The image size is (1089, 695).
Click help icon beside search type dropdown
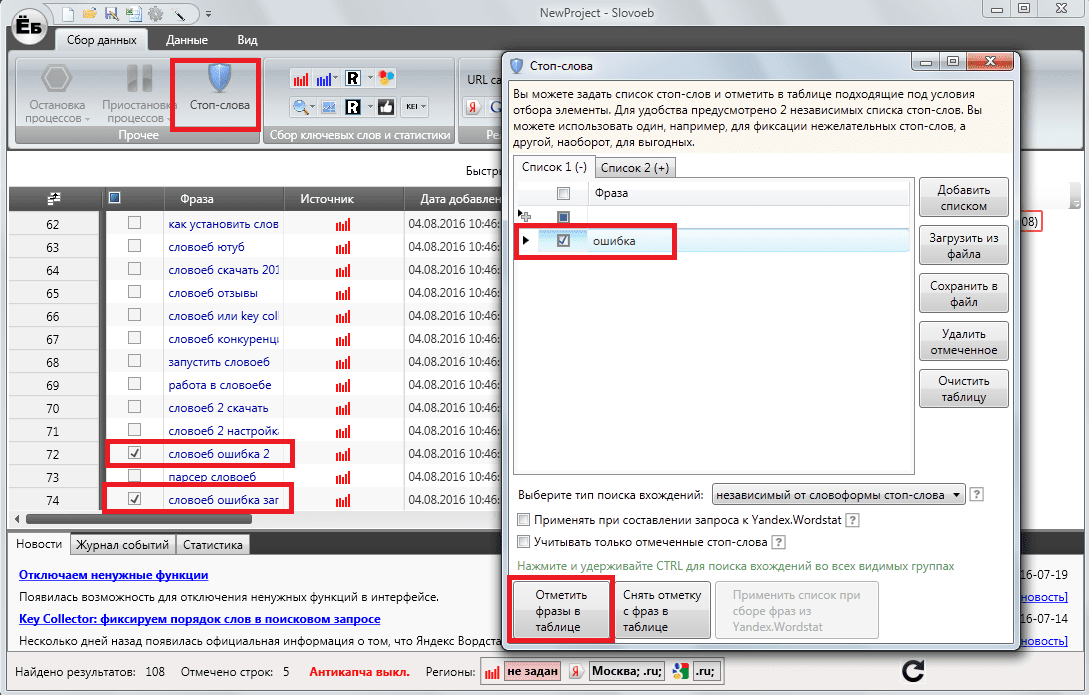[976, 494]
